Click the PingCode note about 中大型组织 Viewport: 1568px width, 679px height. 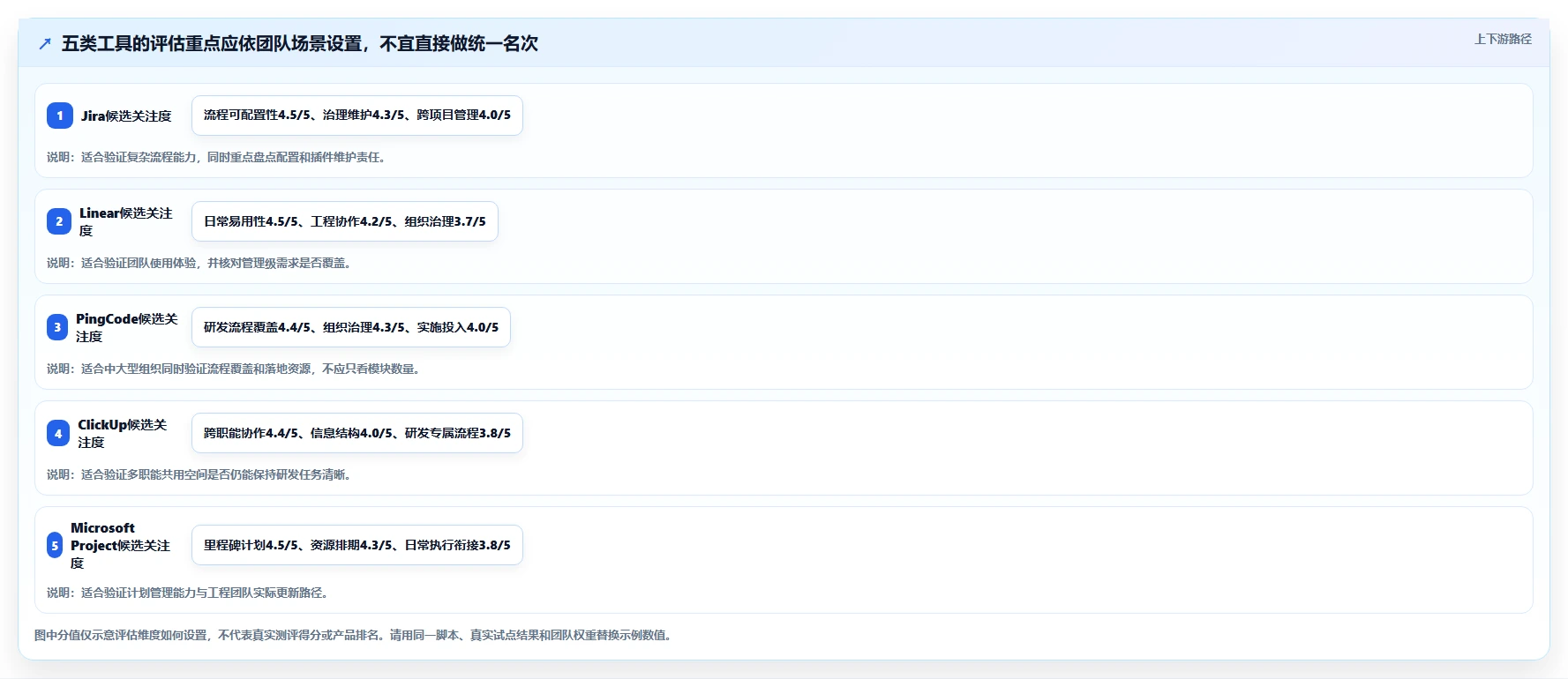point(234,369)
